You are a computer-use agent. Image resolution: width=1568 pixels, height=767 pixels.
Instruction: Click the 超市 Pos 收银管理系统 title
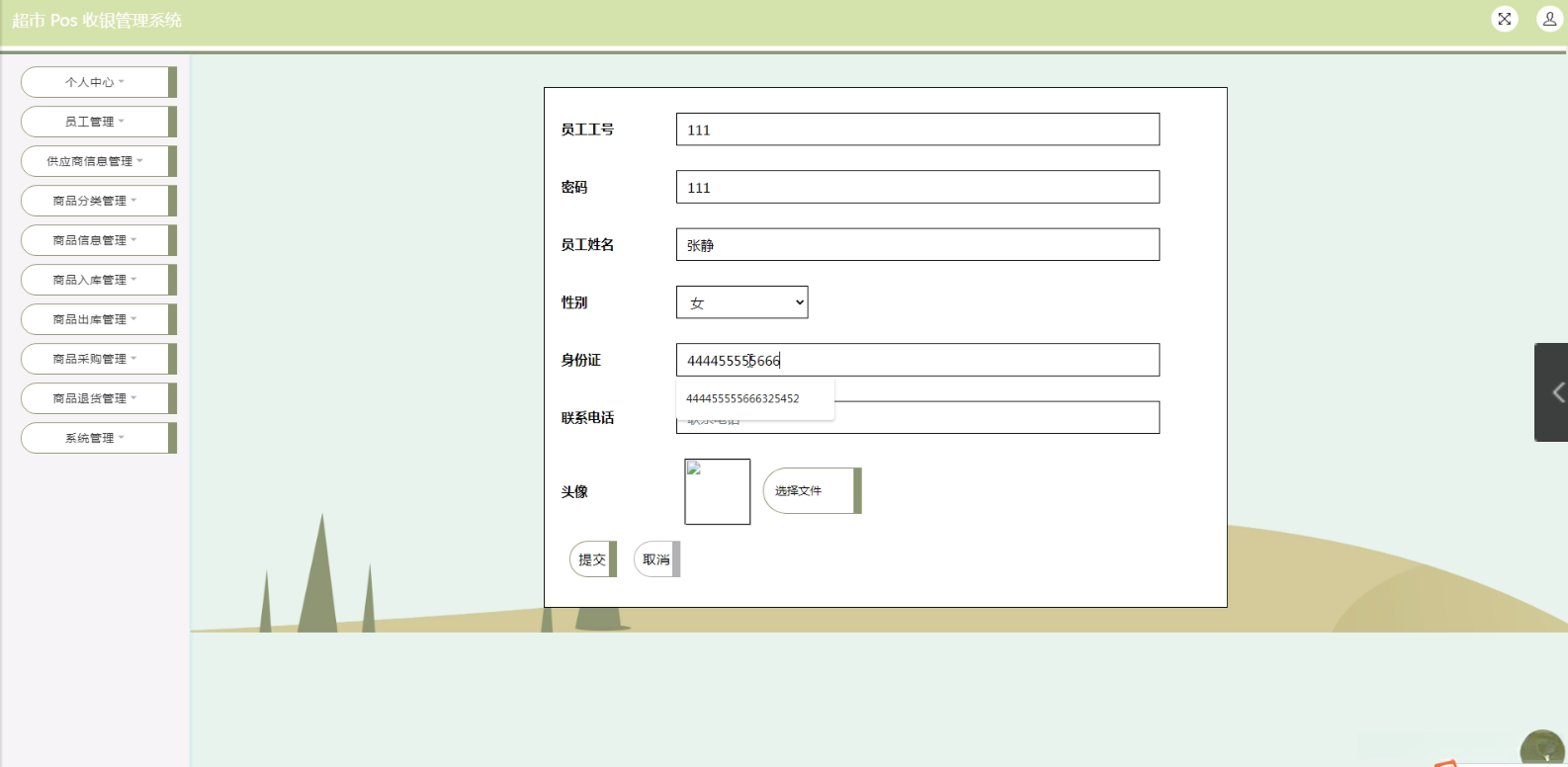click(97, 20)
